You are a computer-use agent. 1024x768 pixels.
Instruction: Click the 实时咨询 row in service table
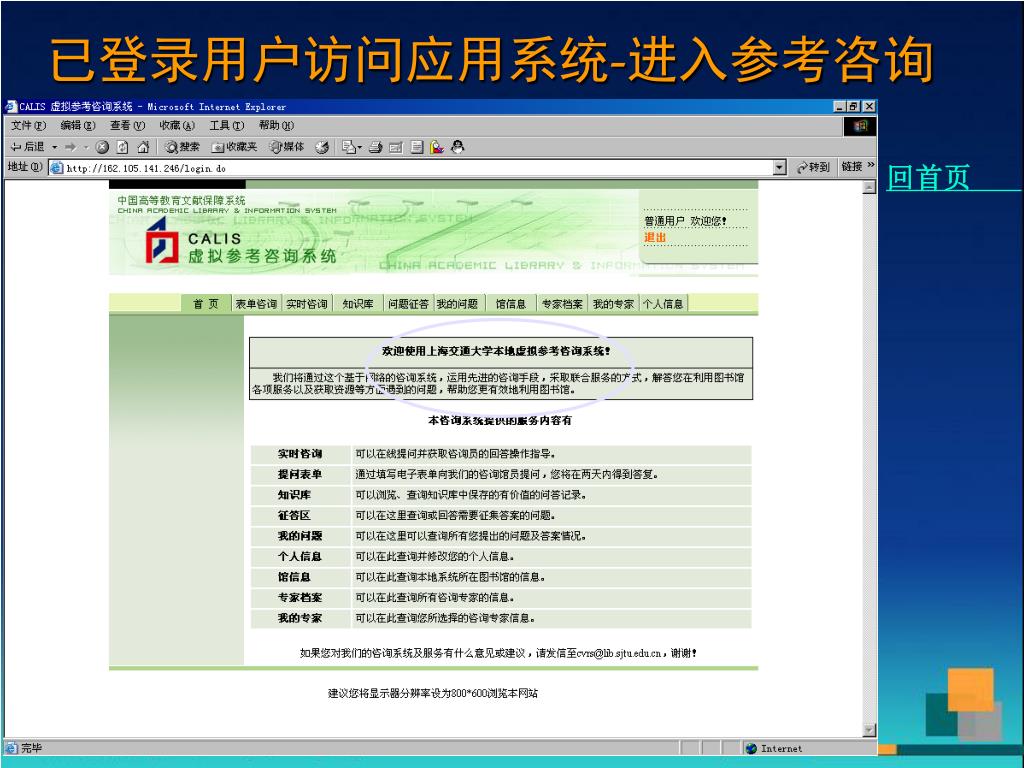pos(501,454)
